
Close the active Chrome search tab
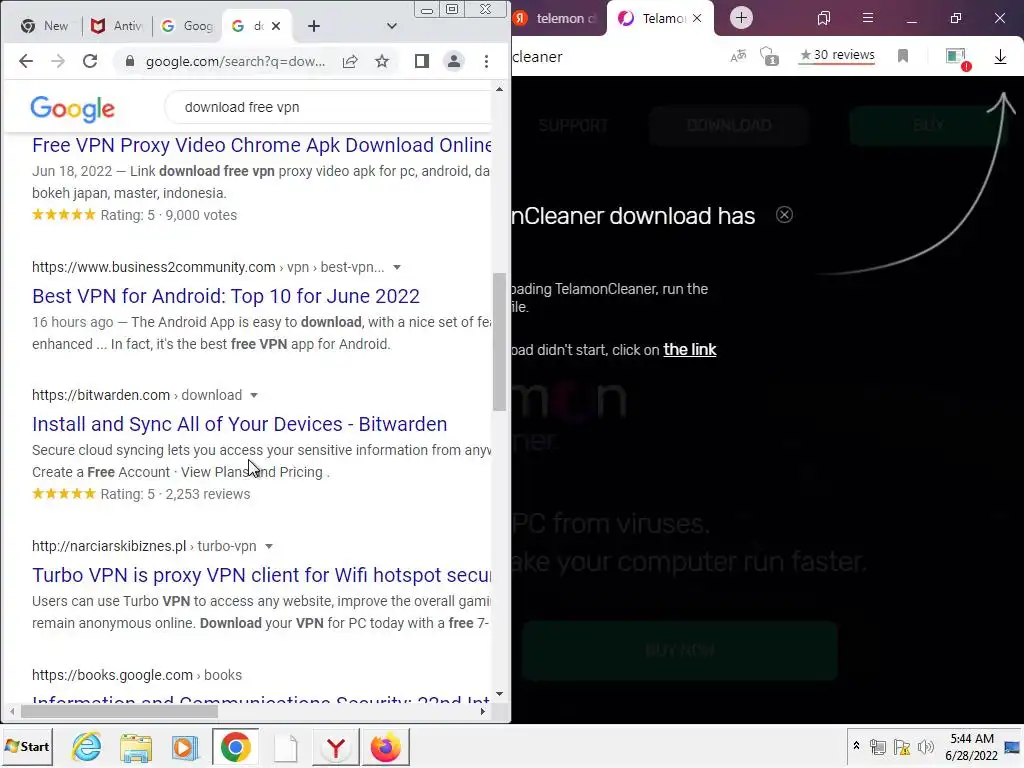[276, 26]
